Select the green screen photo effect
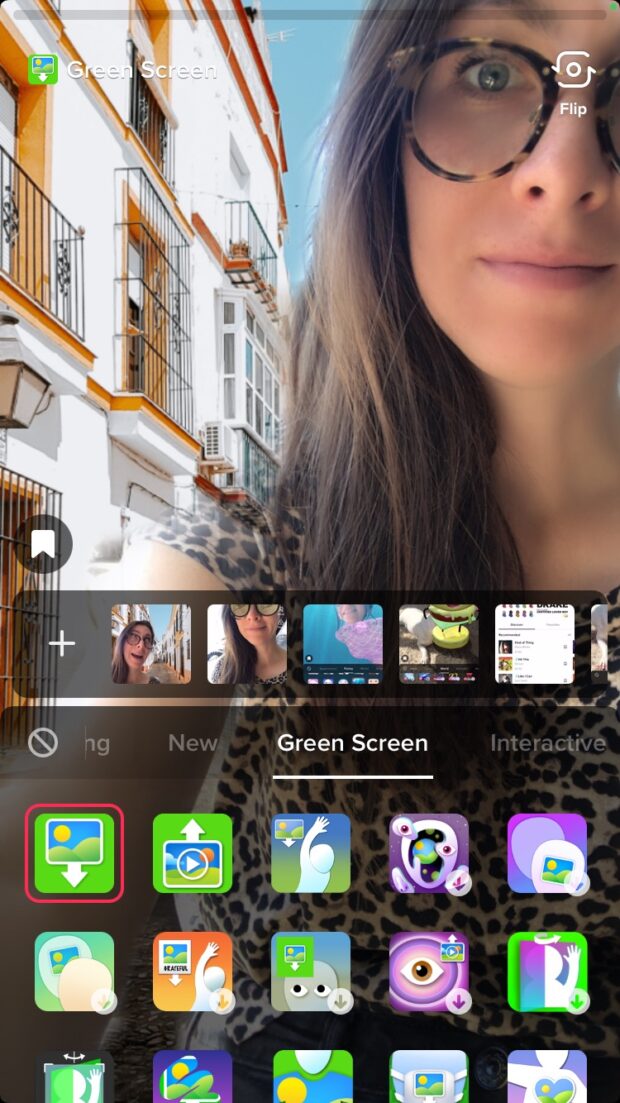 coord(75,852)
